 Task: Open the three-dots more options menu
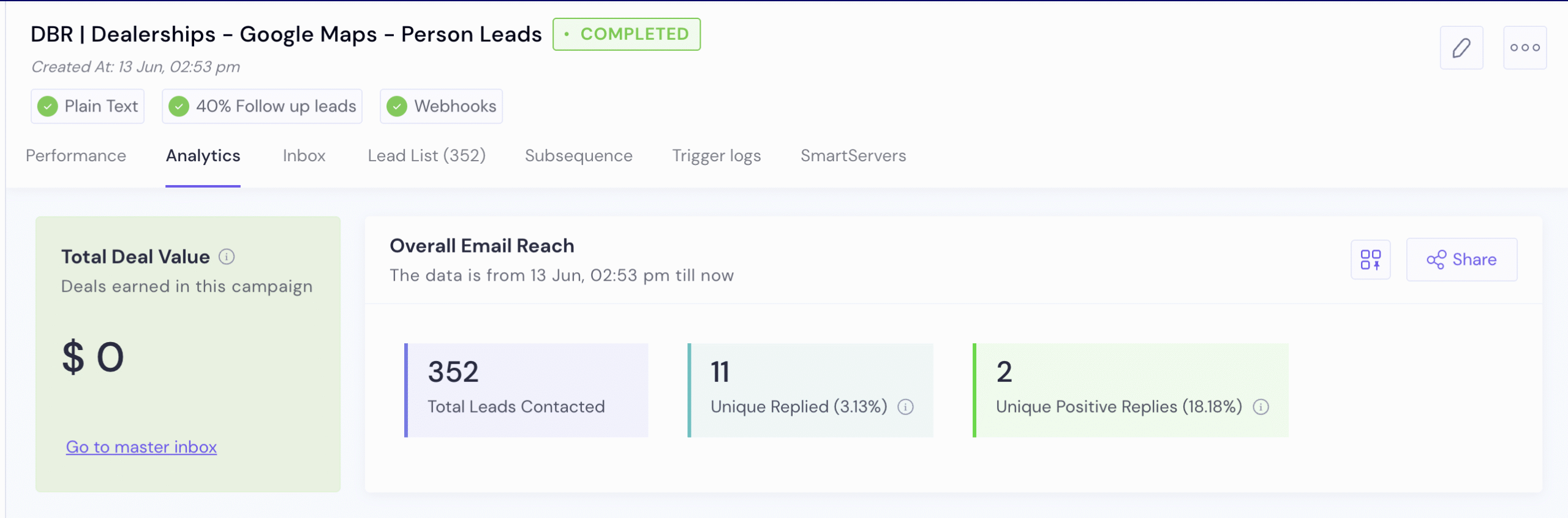click(1524, 48)
